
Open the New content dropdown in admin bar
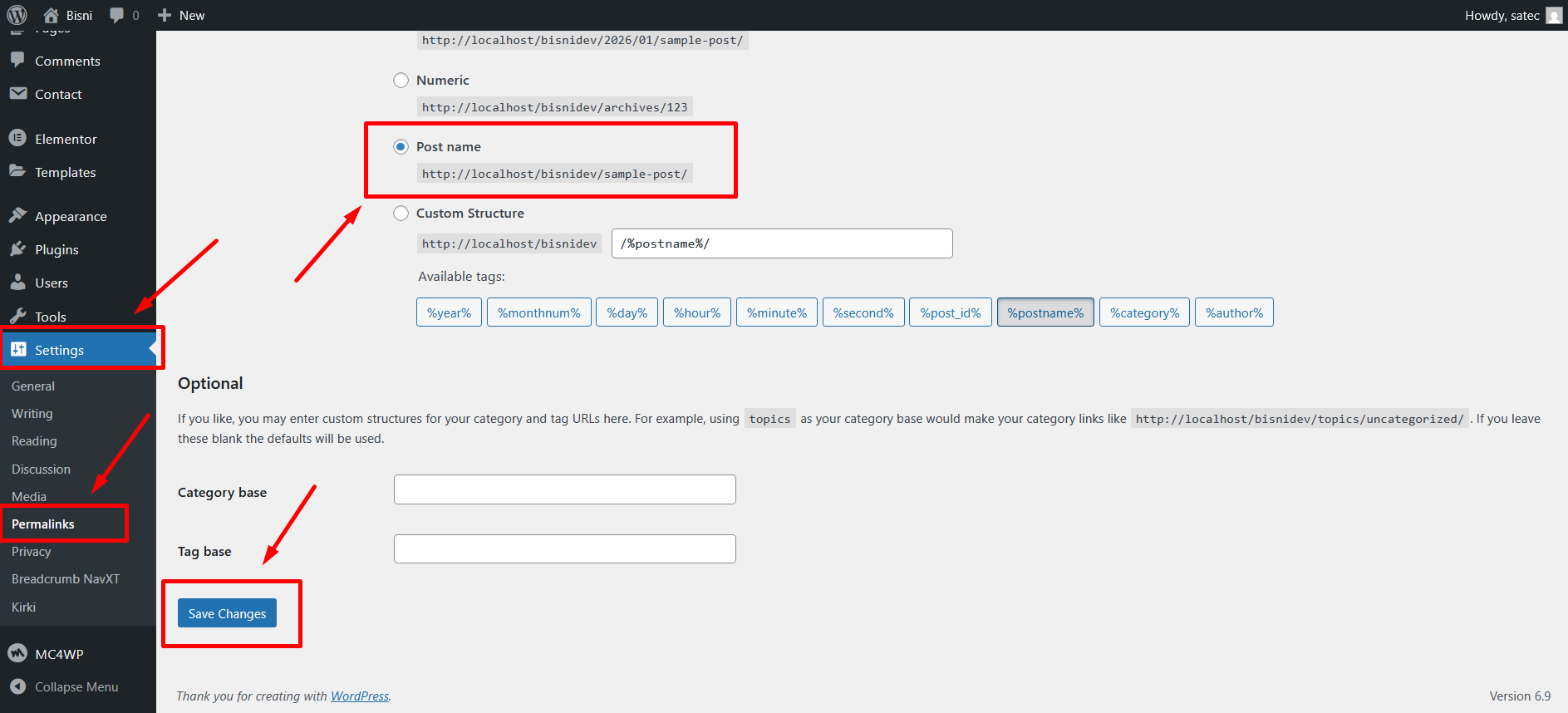[x=181, y=15]
